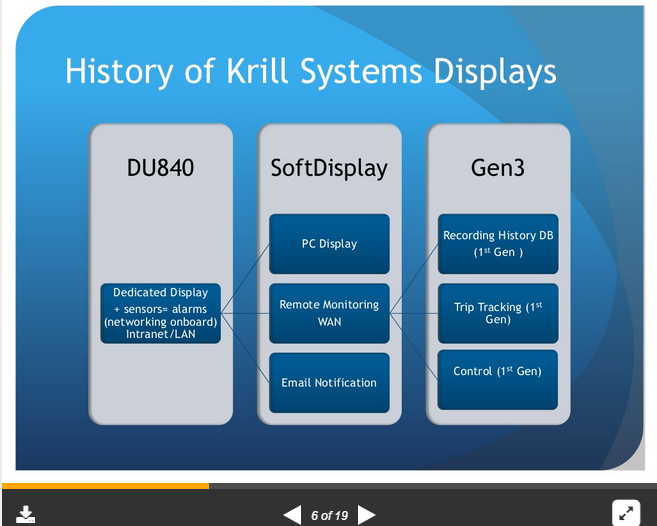Select the Recording History DB box
The image size is (657, 526).
(x=498, y=243)
